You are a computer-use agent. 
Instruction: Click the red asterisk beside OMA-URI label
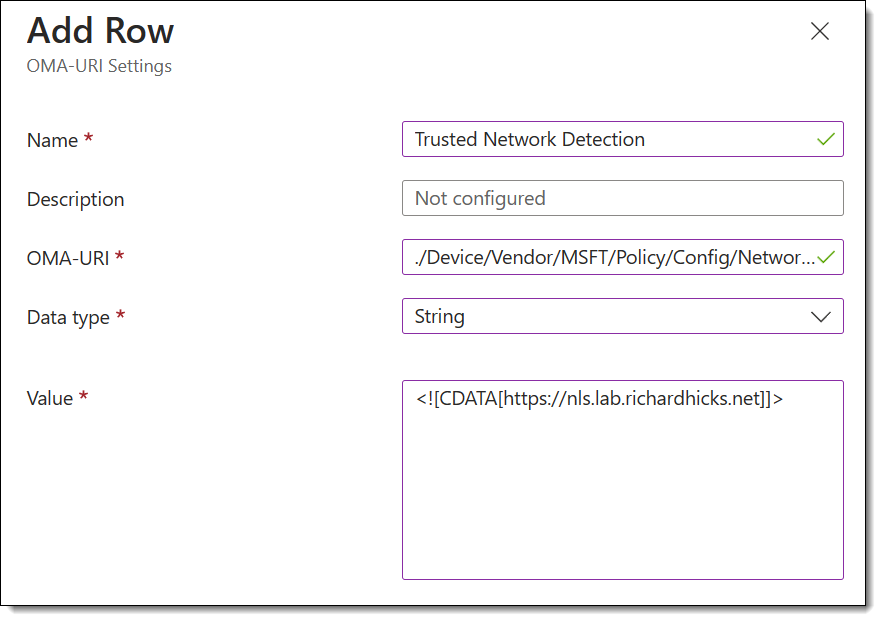(x=119, y=256)
